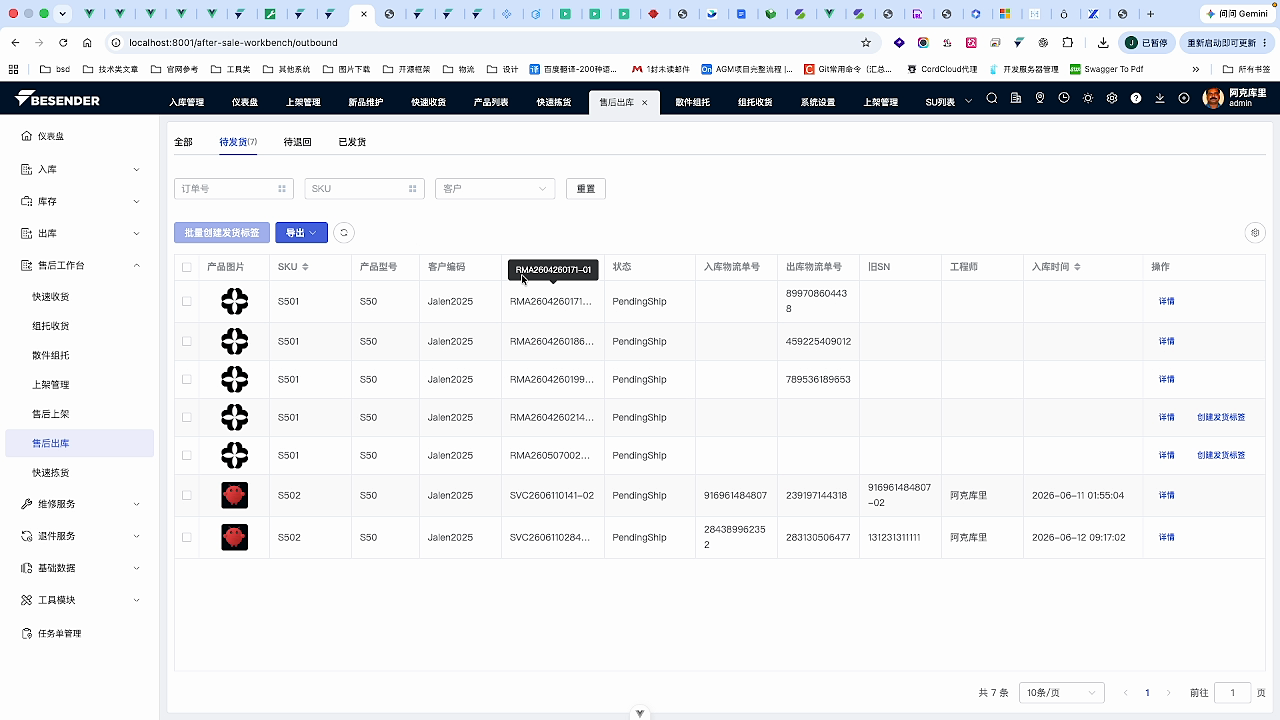Click the document icon in the header
Screen dimensions: 1280x720
point(1016,98)
